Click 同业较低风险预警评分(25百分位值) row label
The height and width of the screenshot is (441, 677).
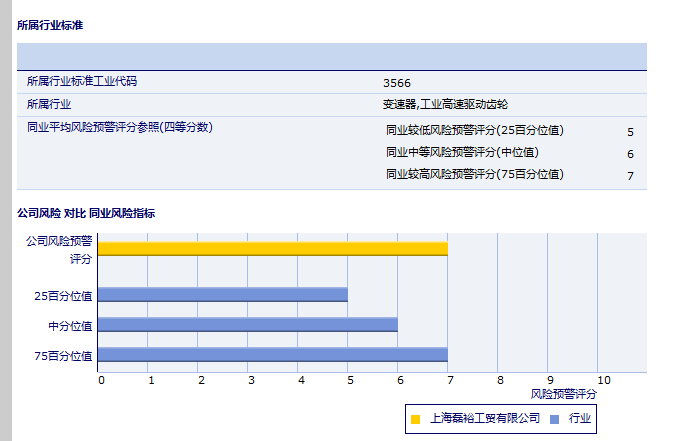pos(475,130)
